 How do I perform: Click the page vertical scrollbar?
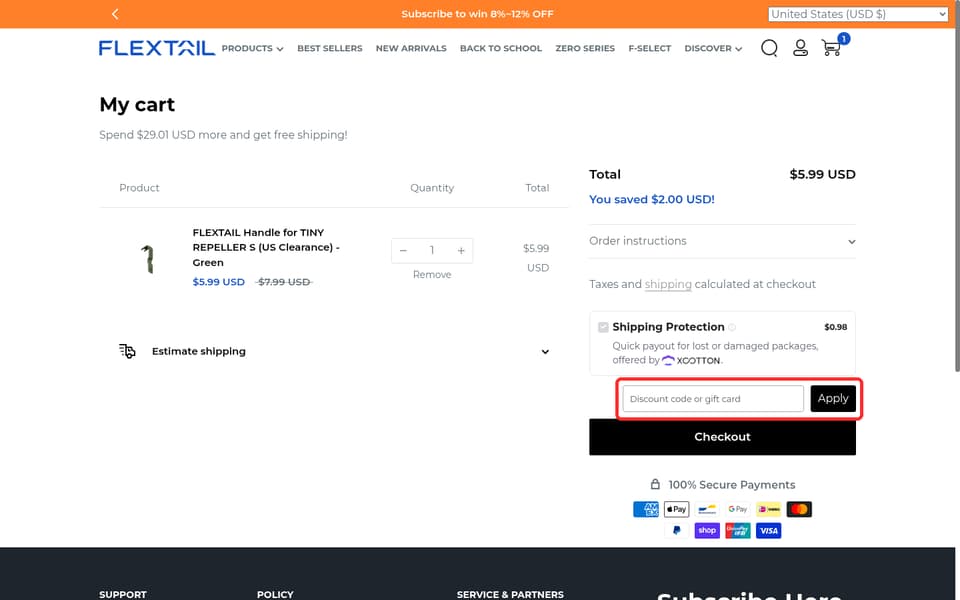(957, 187)
